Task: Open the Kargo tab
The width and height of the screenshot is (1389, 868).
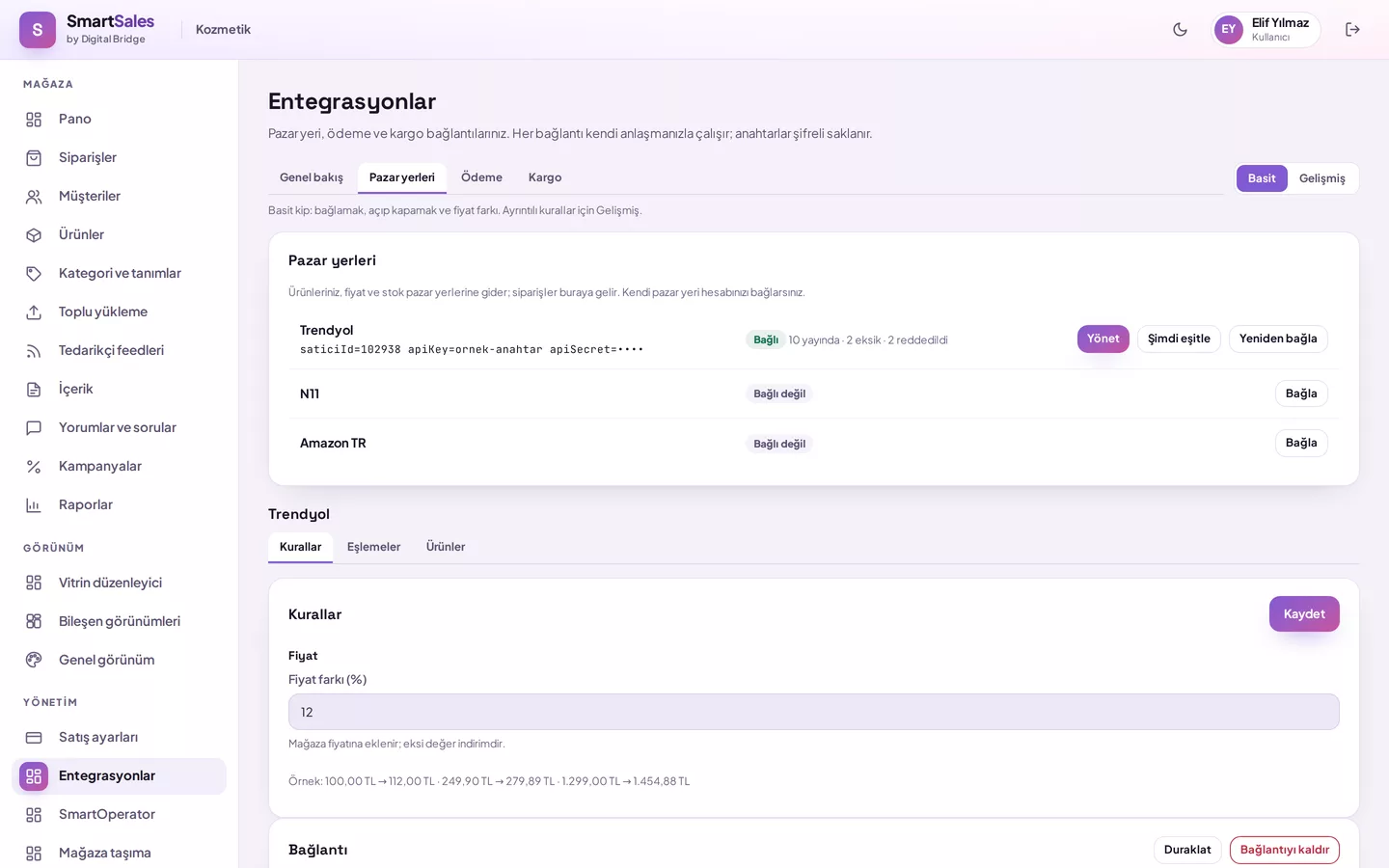Action: [545, 177]
